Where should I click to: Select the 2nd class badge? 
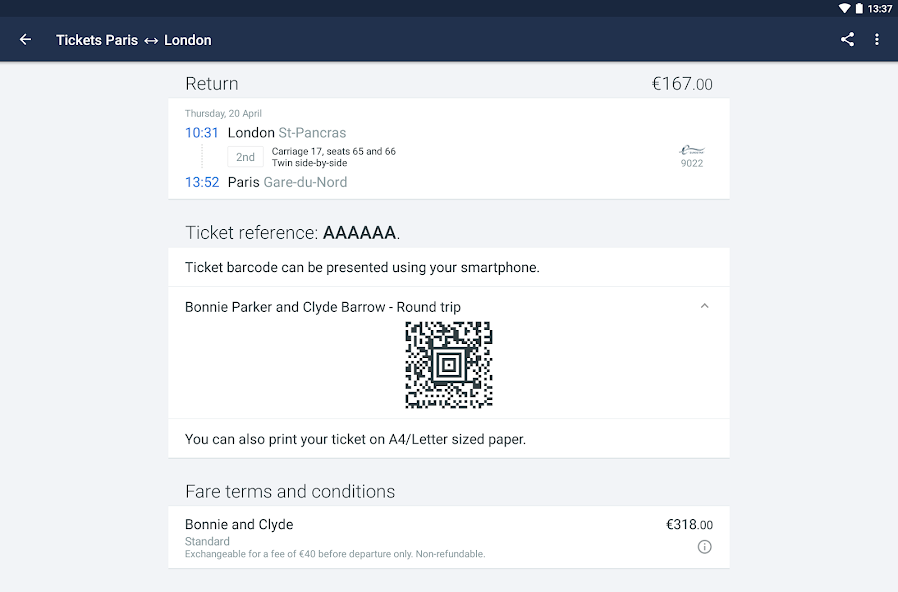(245, 157)
